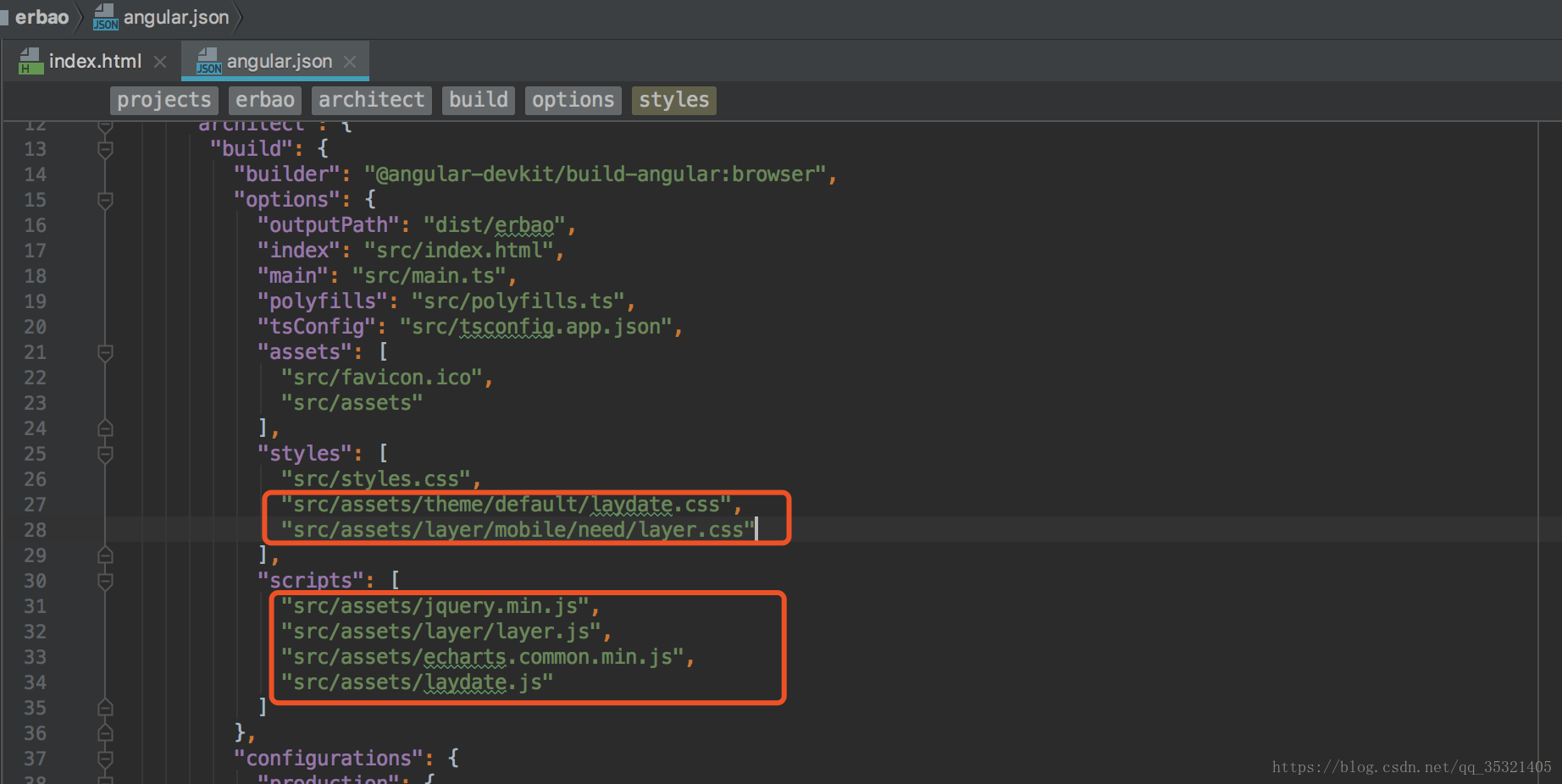Click the JSON file icon in angular.json tab
The width and height of the screenshot is (1562, 784).
[208, 61]
